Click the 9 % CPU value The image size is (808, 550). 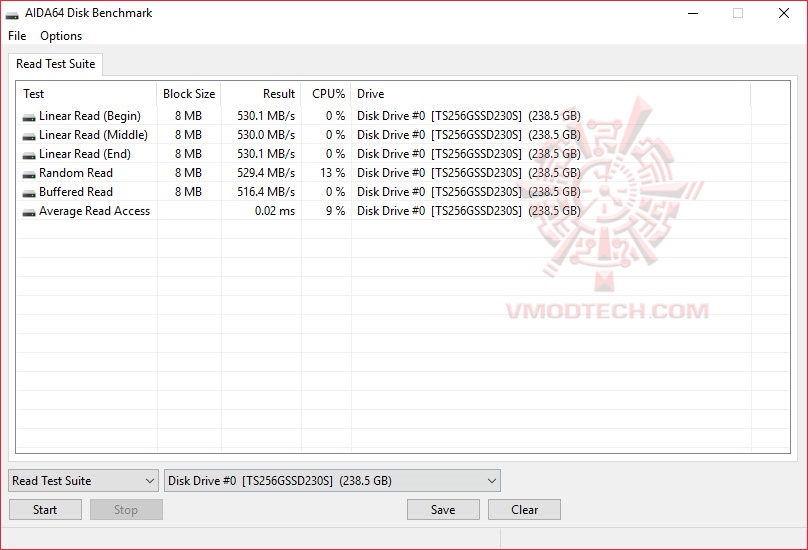(335, 211)
